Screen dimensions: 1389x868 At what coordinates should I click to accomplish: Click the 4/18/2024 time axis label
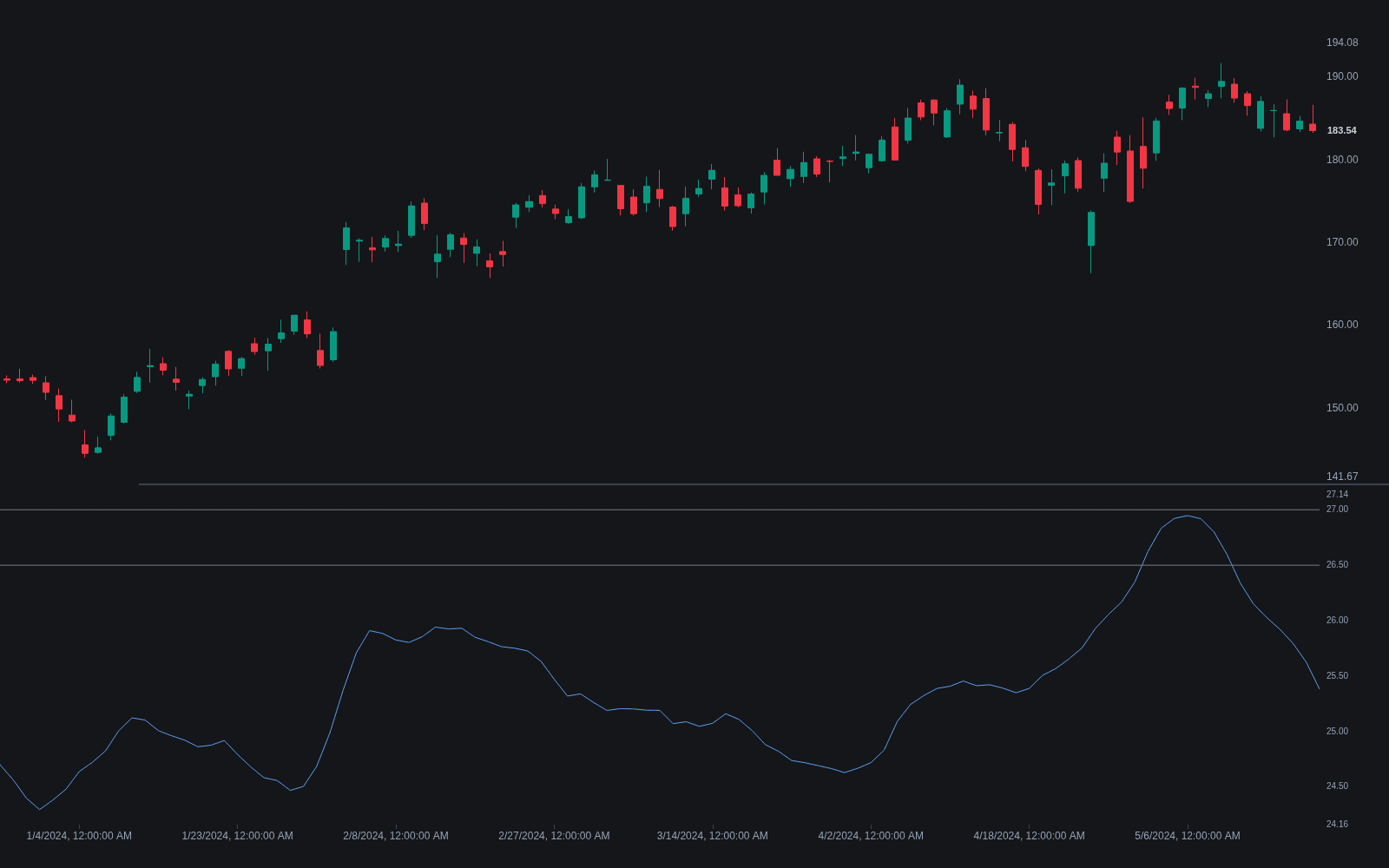1029,836
